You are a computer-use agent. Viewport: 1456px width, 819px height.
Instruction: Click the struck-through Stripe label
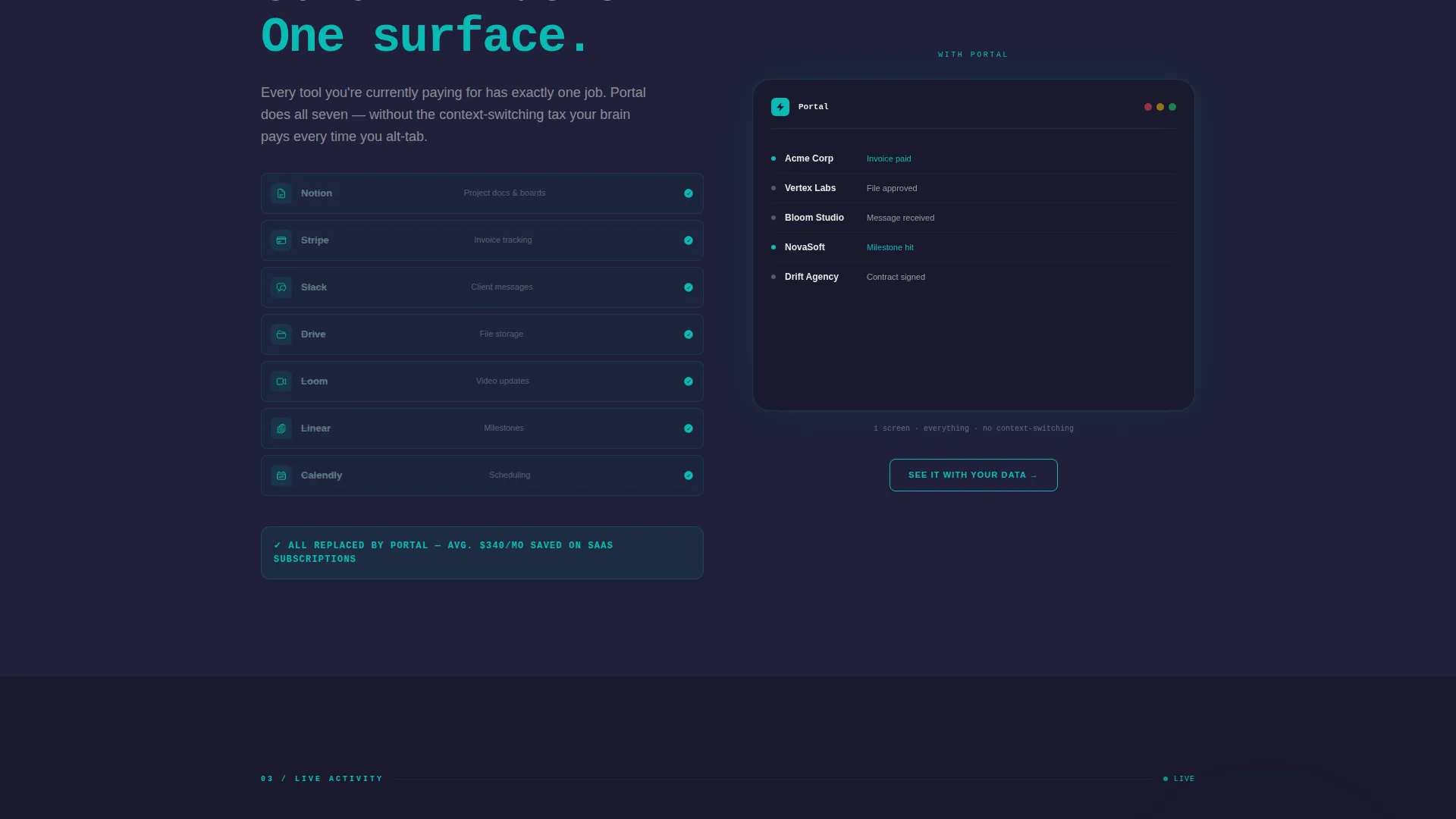click(315, 240)
